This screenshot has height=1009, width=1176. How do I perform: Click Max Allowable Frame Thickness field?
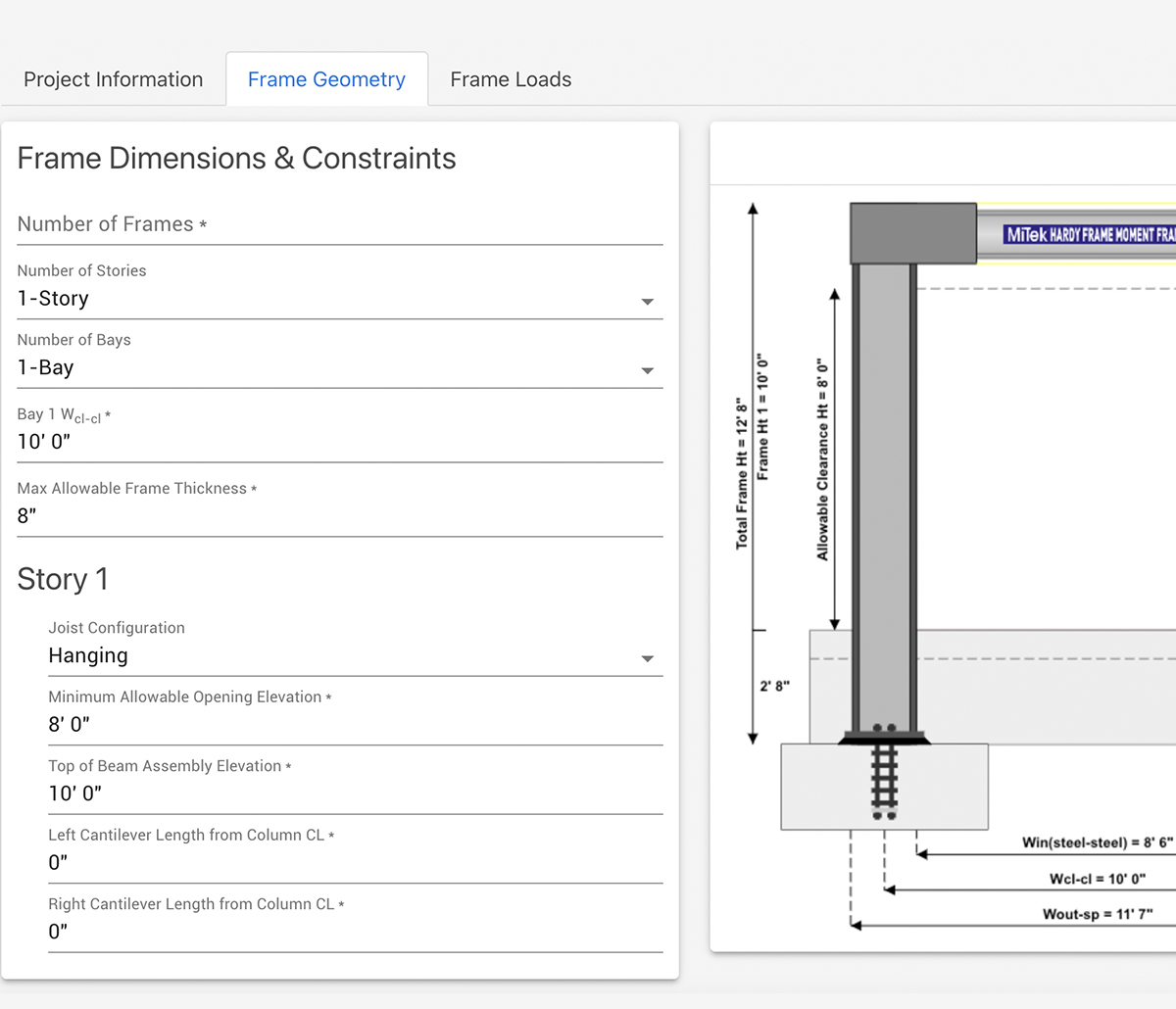(x=339, y=515)
